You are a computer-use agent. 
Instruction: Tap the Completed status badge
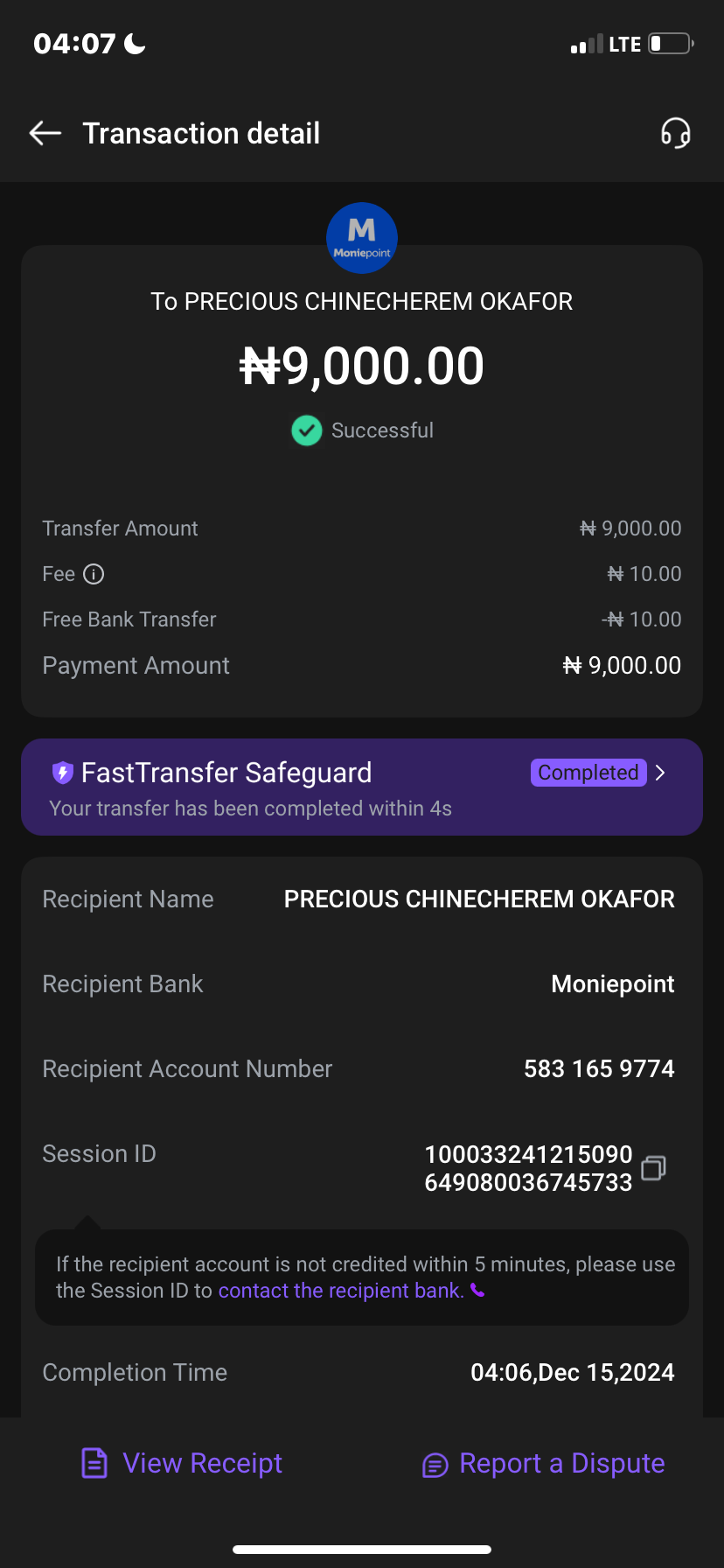click(x=588, y=773)
